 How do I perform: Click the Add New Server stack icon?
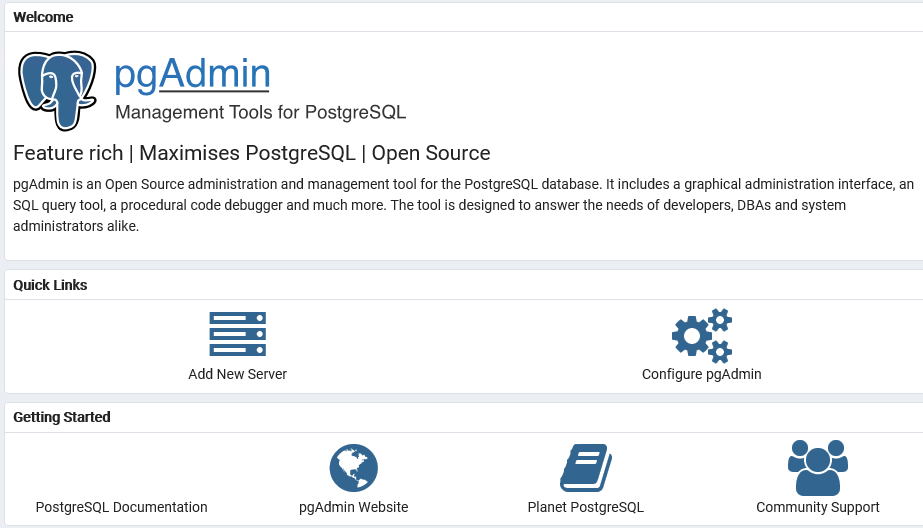[x=237, y=334]
